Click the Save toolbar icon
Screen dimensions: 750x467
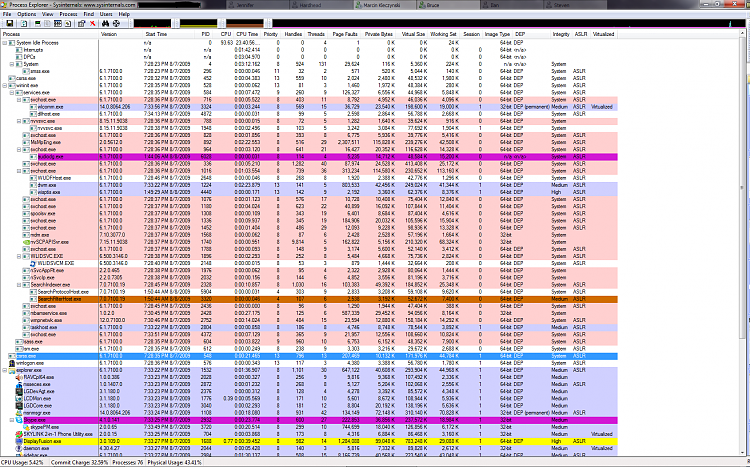pos(10,23)
